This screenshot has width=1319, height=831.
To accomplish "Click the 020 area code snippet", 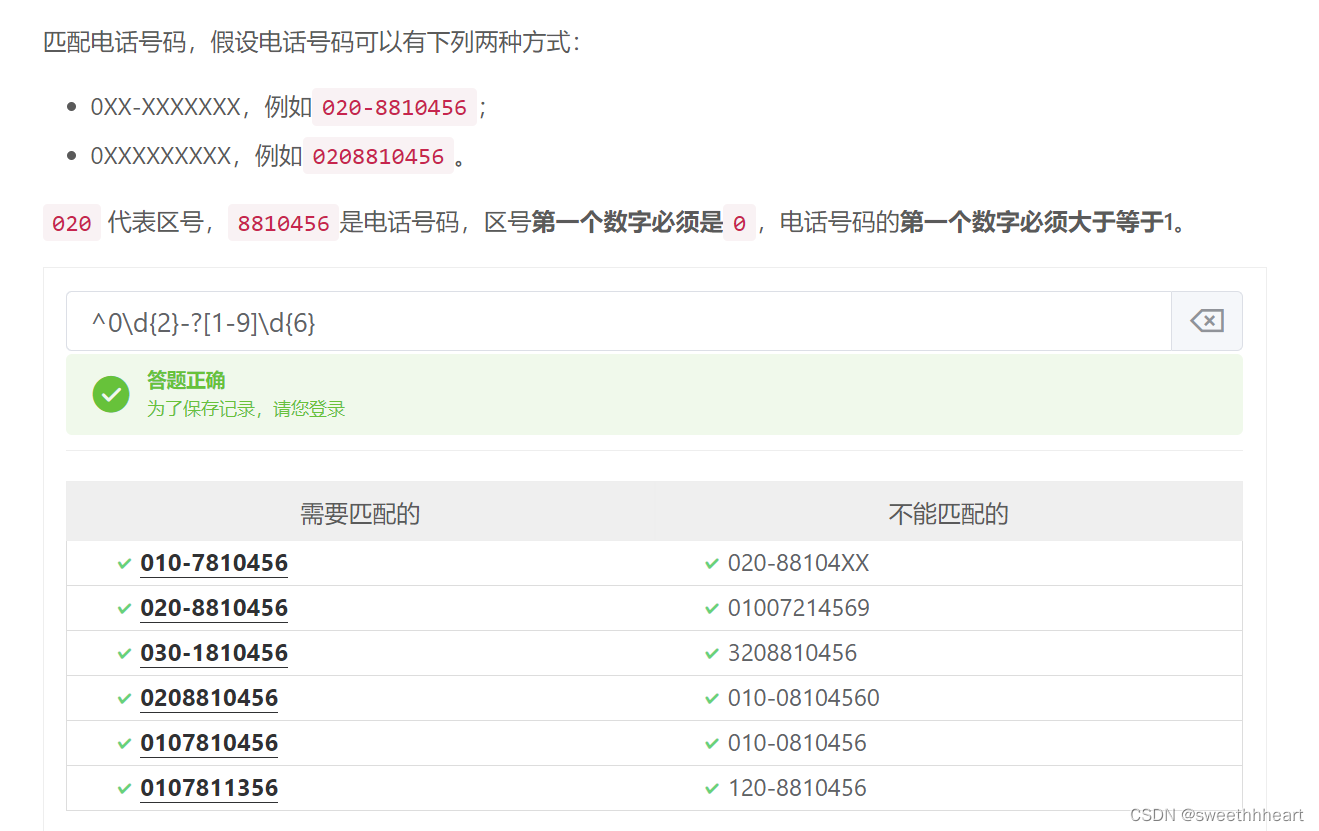I will click(72, 223).
